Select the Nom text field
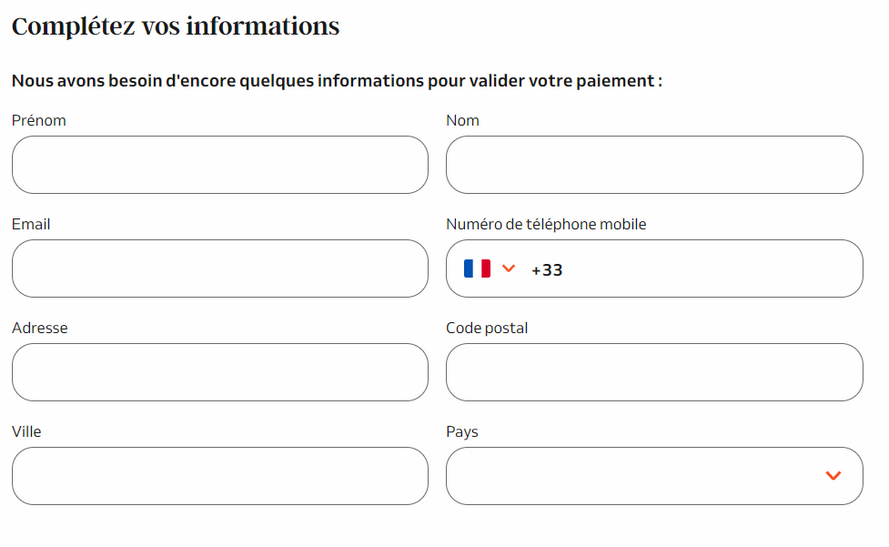This screenshot has height=547, width=889. pyautogui.click(x=654, y=164)
